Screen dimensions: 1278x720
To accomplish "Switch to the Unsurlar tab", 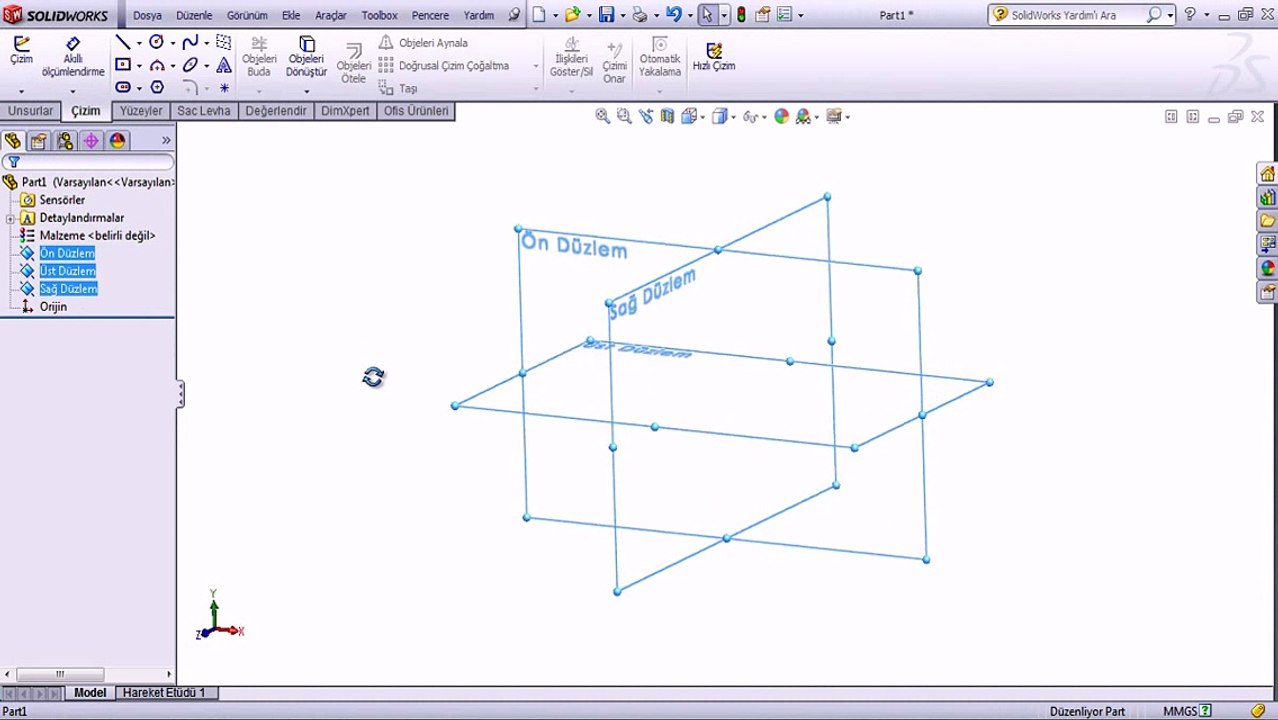I will point(30,111).
